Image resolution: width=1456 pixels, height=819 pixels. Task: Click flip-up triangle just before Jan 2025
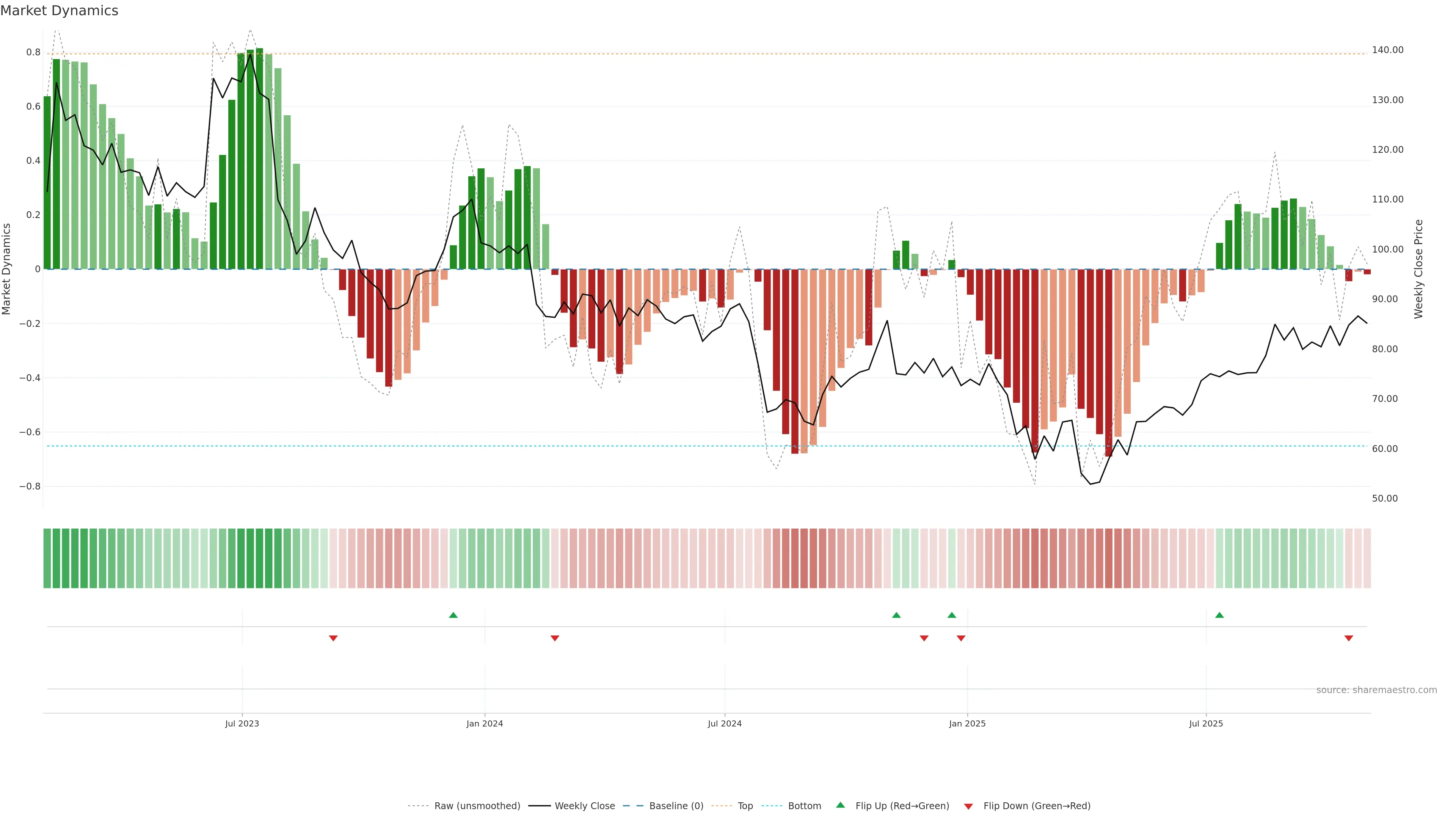click(x=952, y=615)
